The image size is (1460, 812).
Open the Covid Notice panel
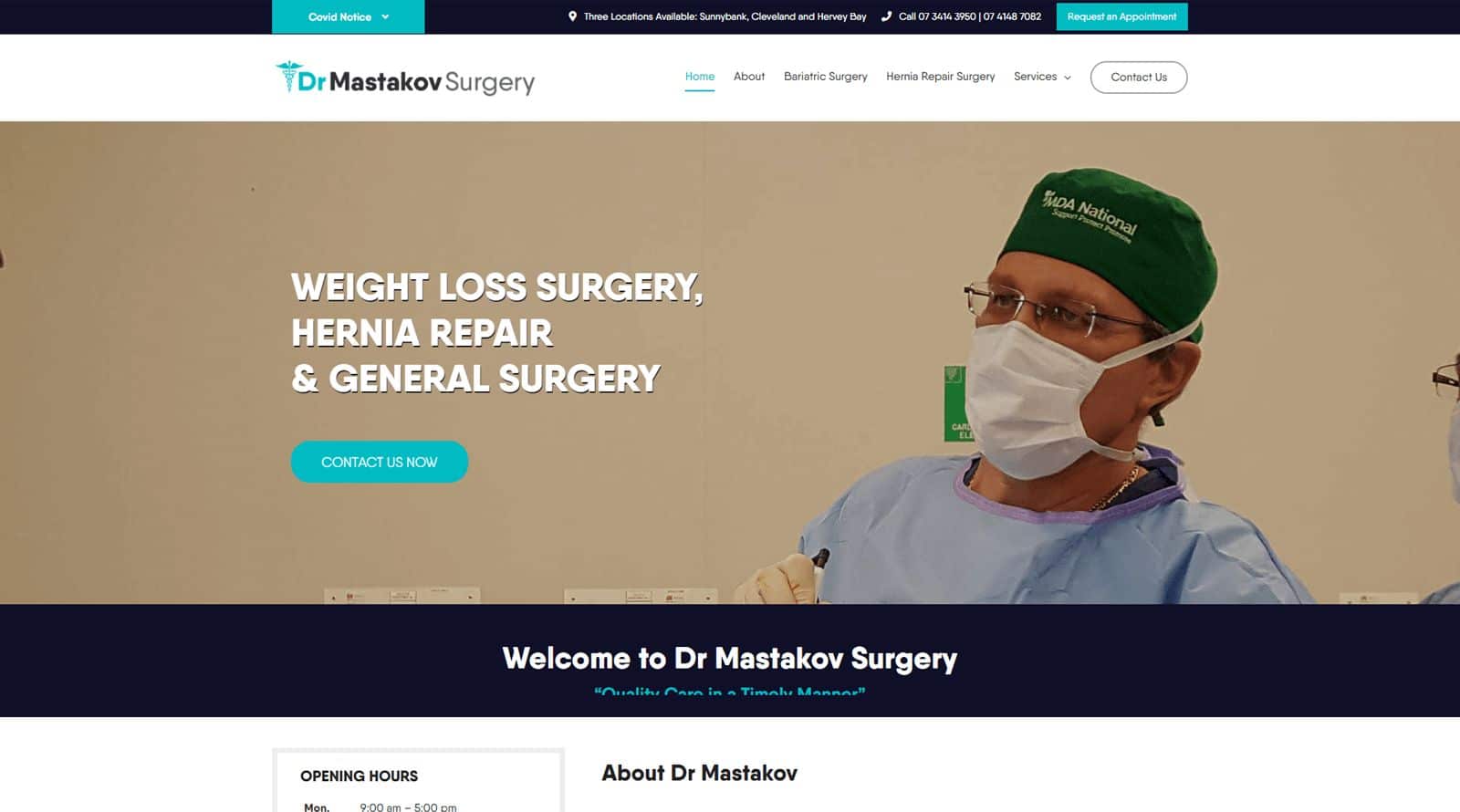pyautogui.click(x=348, y=16)
